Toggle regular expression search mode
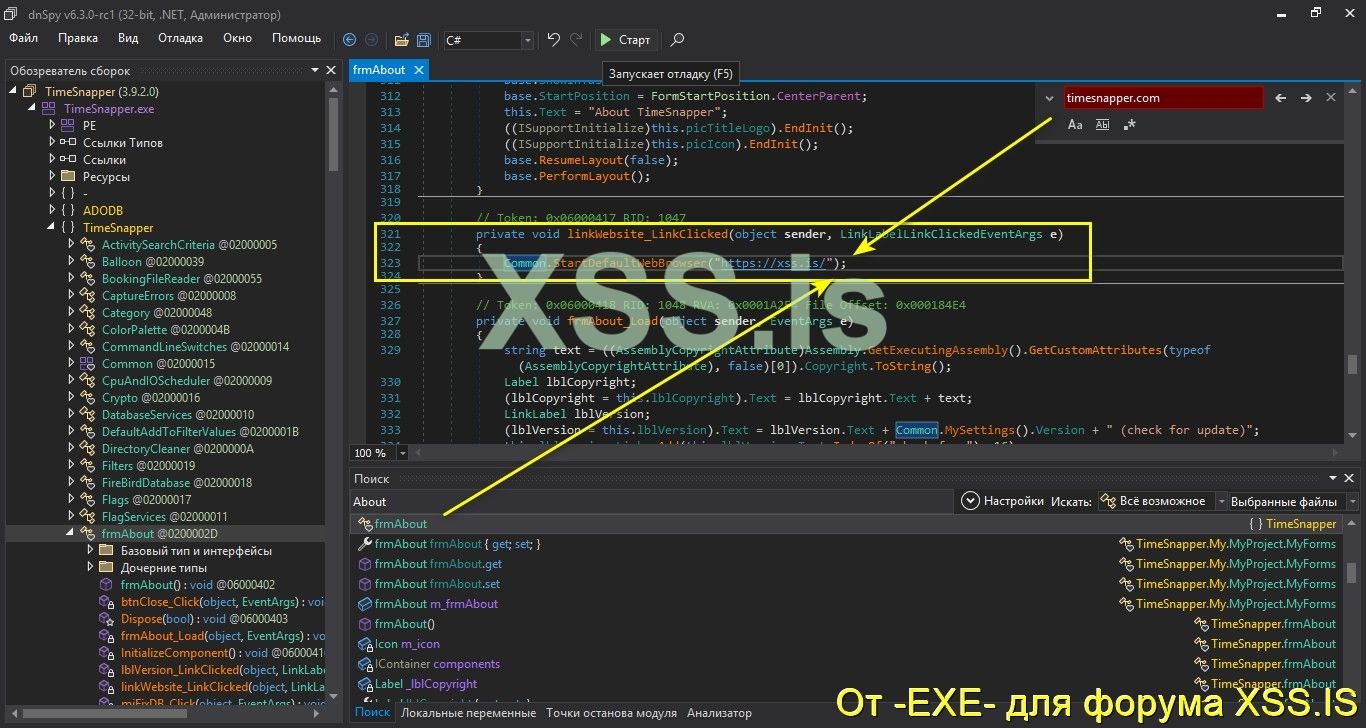 pyautogui.click(x=1129, y=125)
